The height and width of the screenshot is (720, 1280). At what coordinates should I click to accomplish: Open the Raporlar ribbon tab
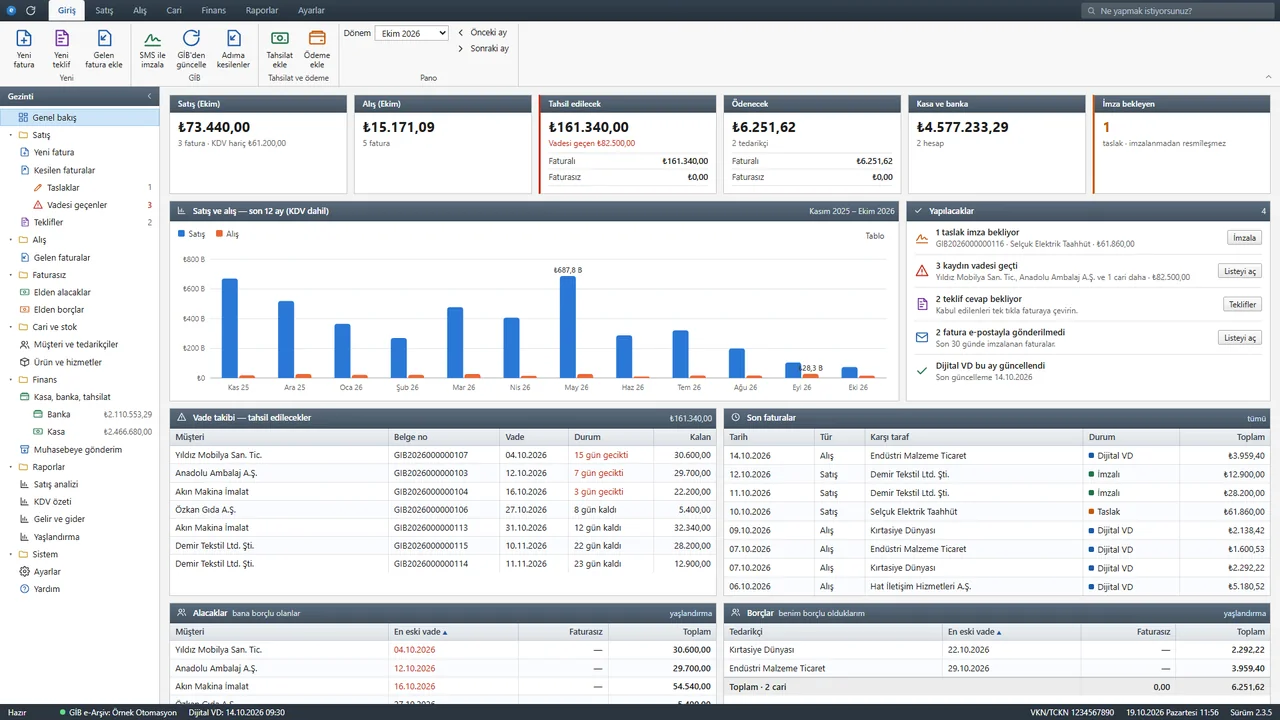coord(262,10)
